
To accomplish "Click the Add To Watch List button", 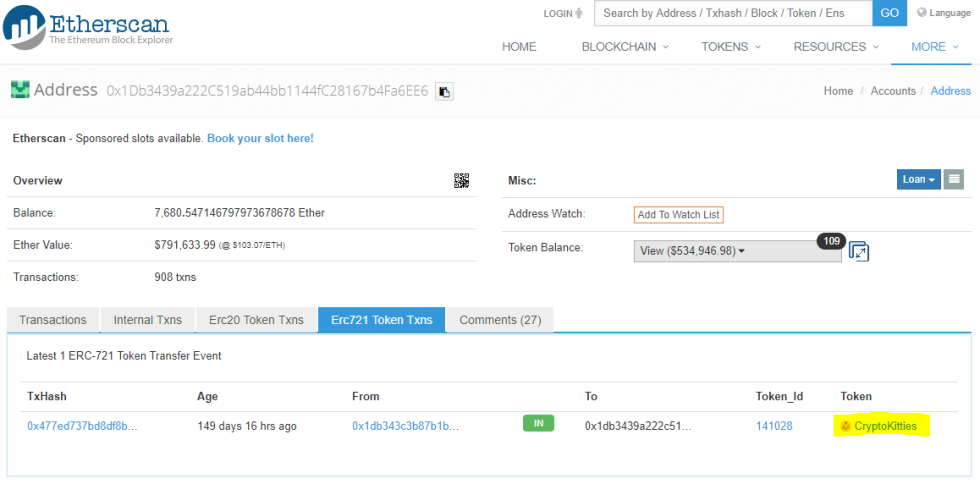I will pos(678,215).
